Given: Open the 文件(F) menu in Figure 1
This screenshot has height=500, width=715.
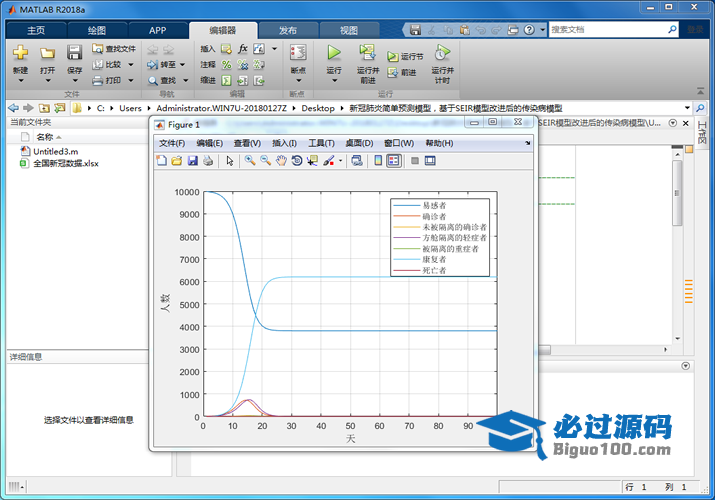Looking at the screenshot, I should [x=172, y=143].
